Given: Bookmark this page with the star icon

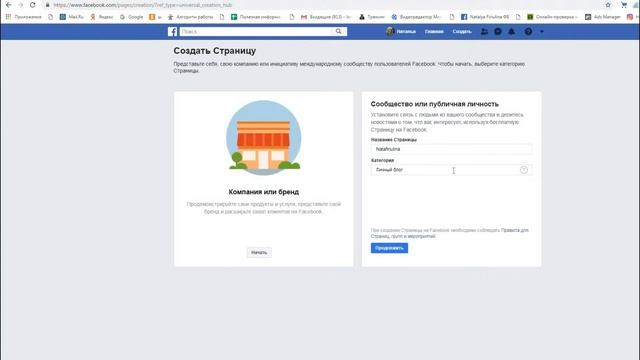Looking at the screenshot, I should (608, 5).
